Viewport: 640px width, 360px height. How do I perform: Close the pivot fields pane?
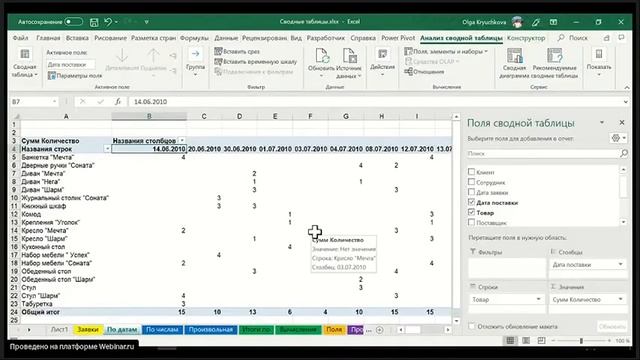[622, 122]
